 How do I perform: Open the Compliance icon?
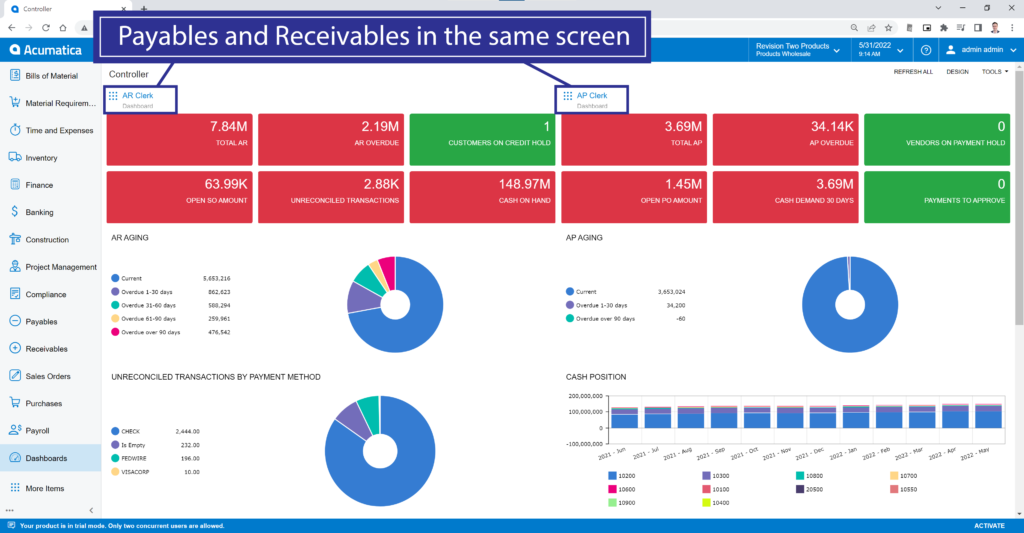click(15, 294)
